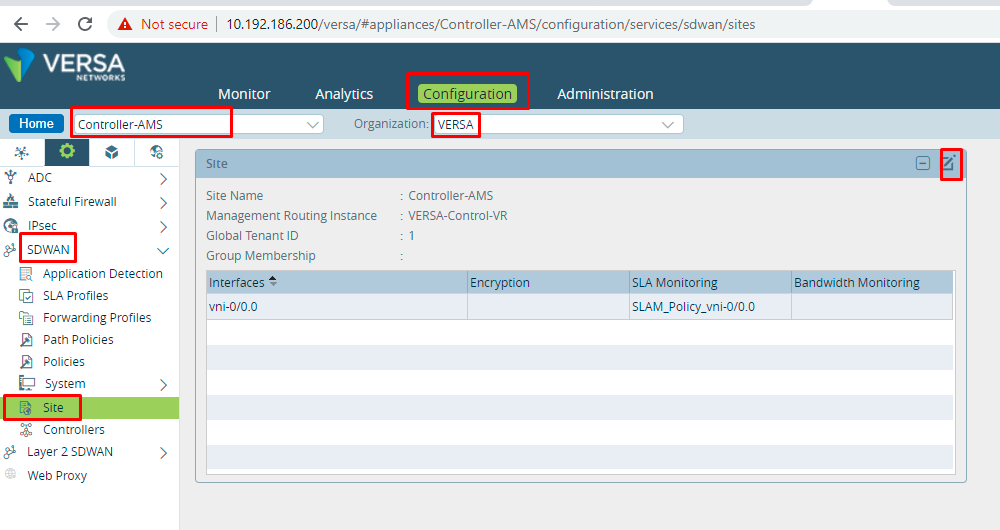Click the SLAM_Policy_vni-0/0.0 cell
The height and width of the screenshot is (530, 1000).
[710, 307]
